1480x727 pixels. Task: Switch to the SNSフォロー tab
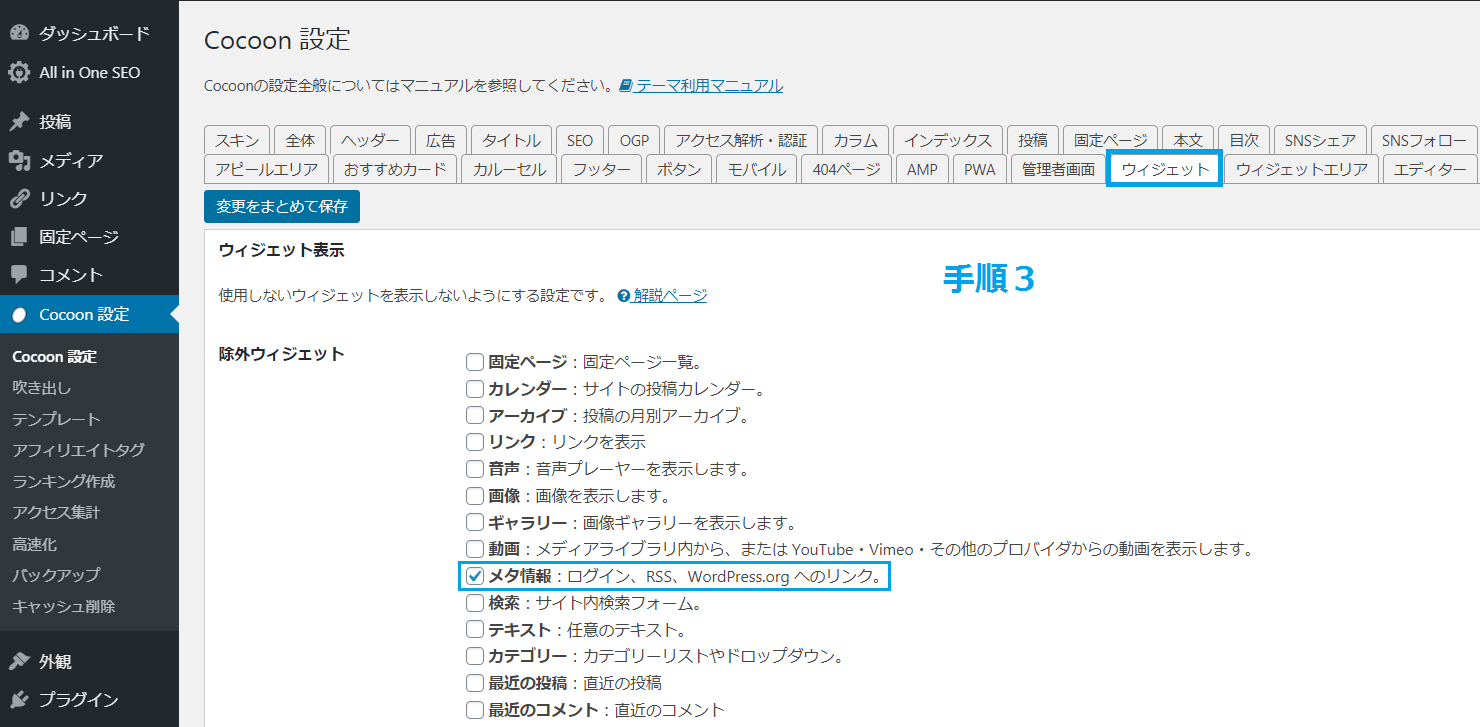click(1424, 140)
